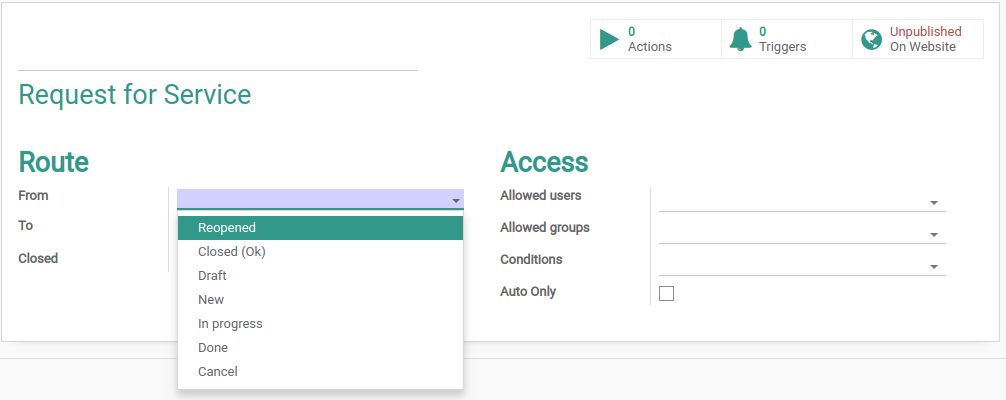
Task: Click the Actions play icon
Action: coord(609,39)
